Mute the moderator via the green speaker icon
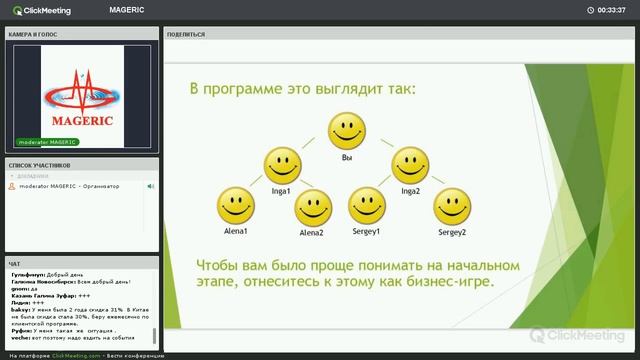Image resolution: width=640 pixels, height=360 pixels. tap(151, 186)
